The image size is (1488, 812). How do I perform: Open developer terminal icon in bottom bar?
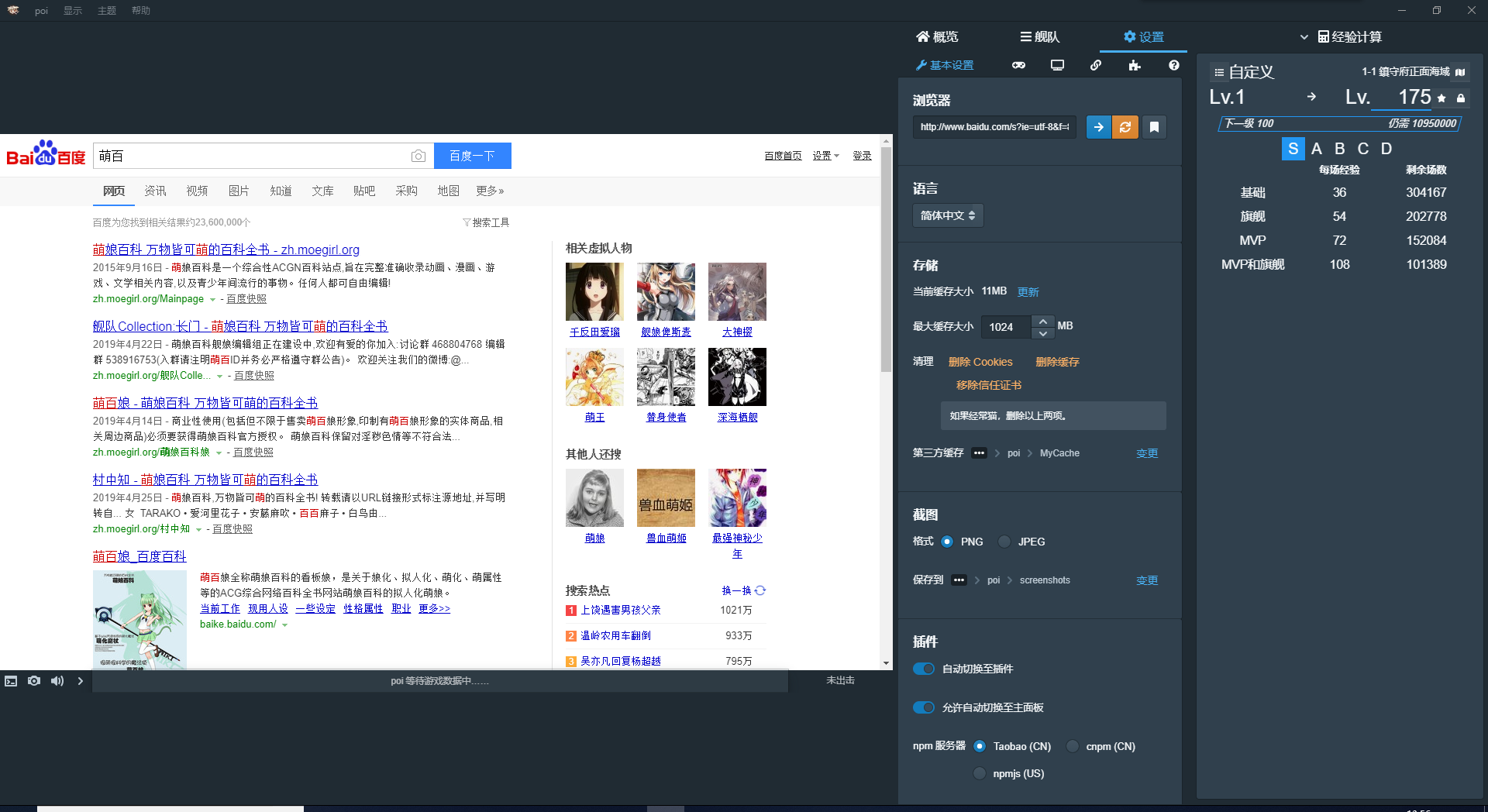(11, 681)
